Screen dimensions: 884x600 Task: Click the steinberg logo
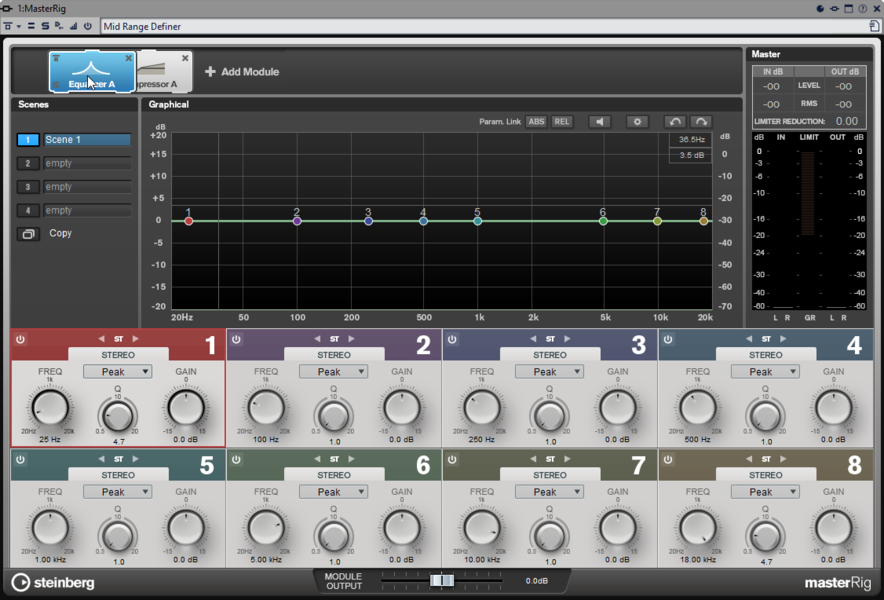[54, 583]
